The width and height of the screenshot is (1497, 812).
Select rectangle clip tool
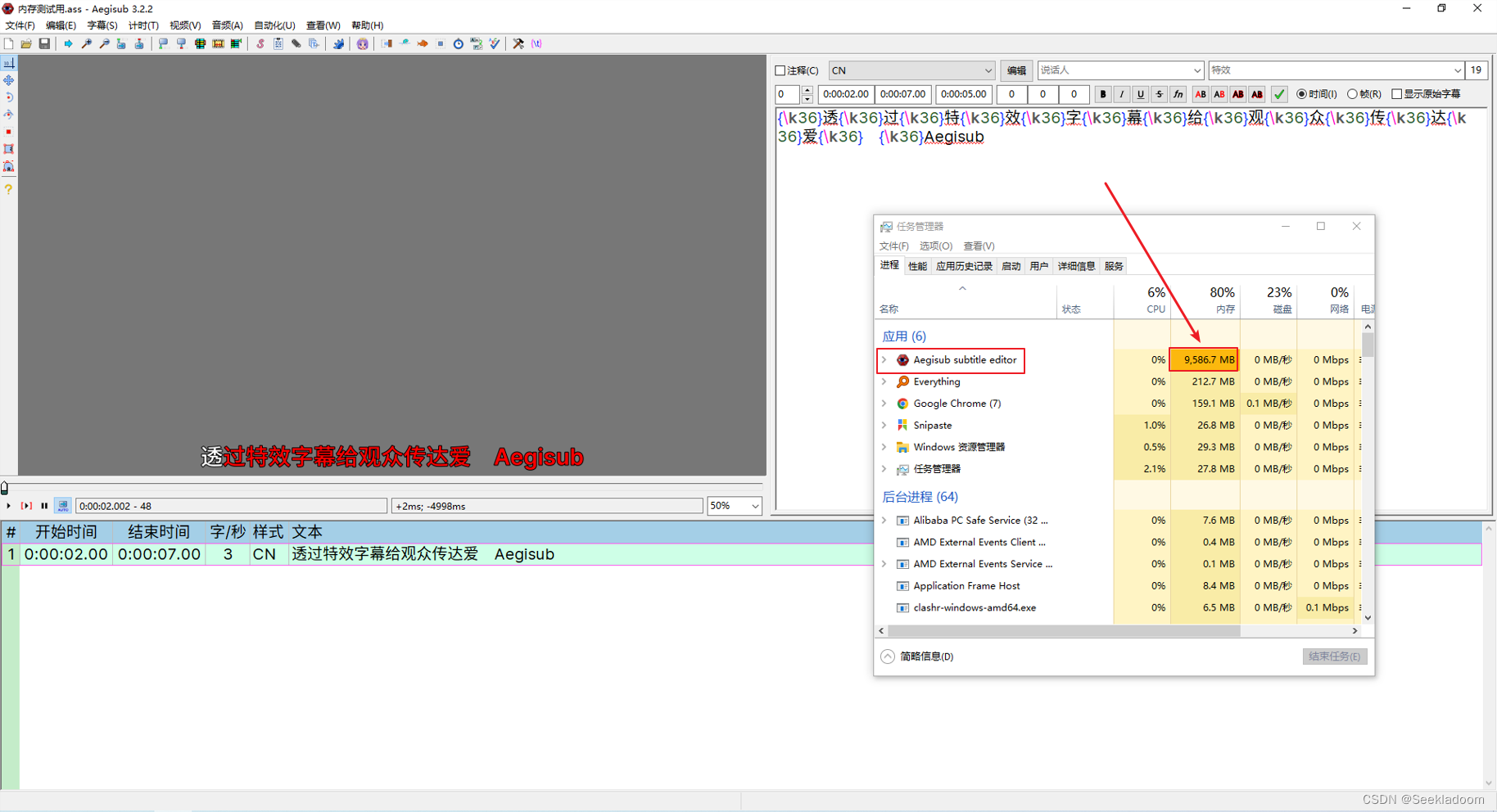tap(8, 149)
